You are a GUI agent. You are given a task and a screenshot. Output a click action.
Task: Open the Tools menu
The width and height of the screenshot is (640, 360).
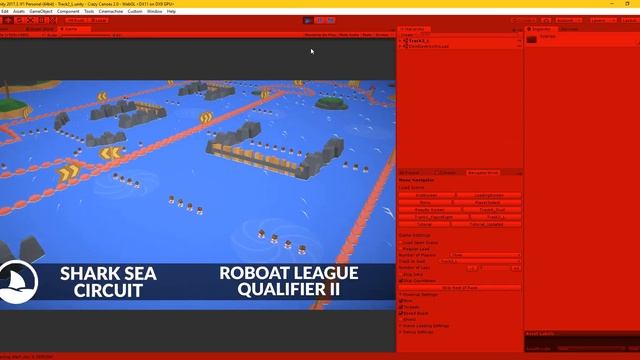point(89,11)
